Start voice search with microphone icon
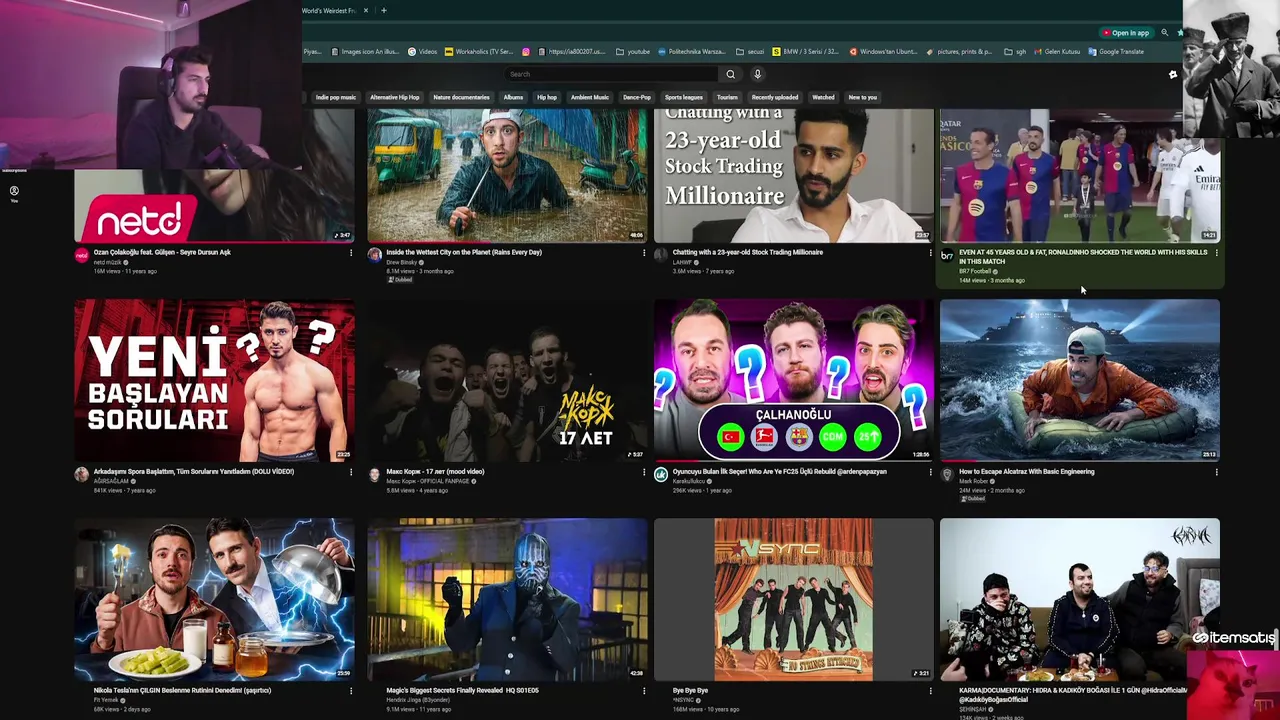The width and height of the screenshot is (1280, 720). pos(757,74)
